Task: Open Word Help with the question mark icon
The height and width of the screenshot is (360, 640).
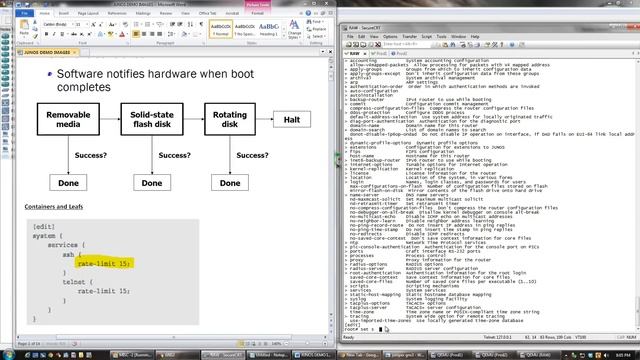Action: click(309, 13)
